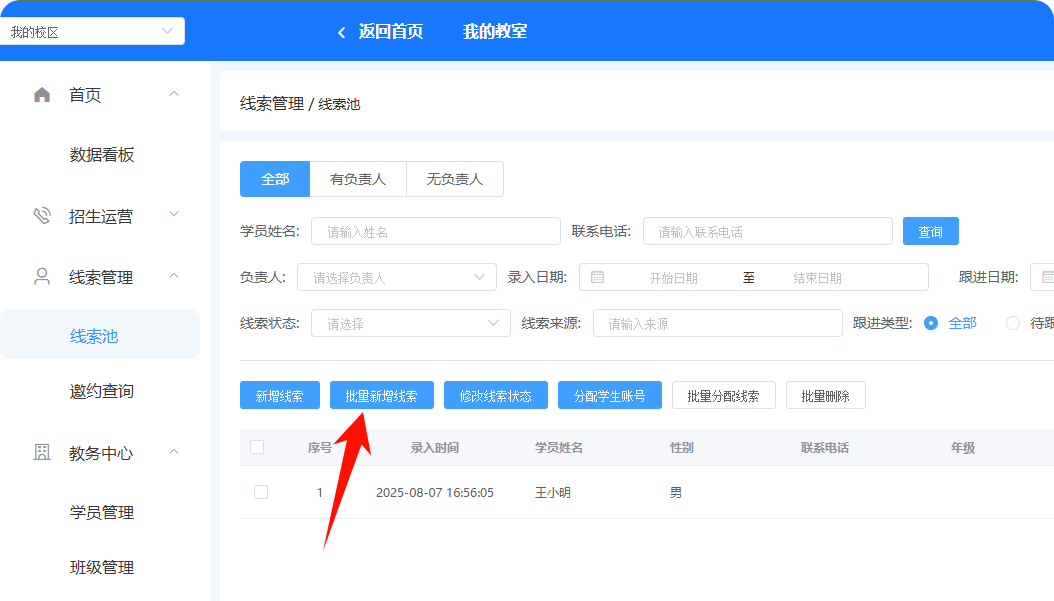Click the 批量删除 button
Viewport: 1054px width, 601px height.
pos(825,395)
